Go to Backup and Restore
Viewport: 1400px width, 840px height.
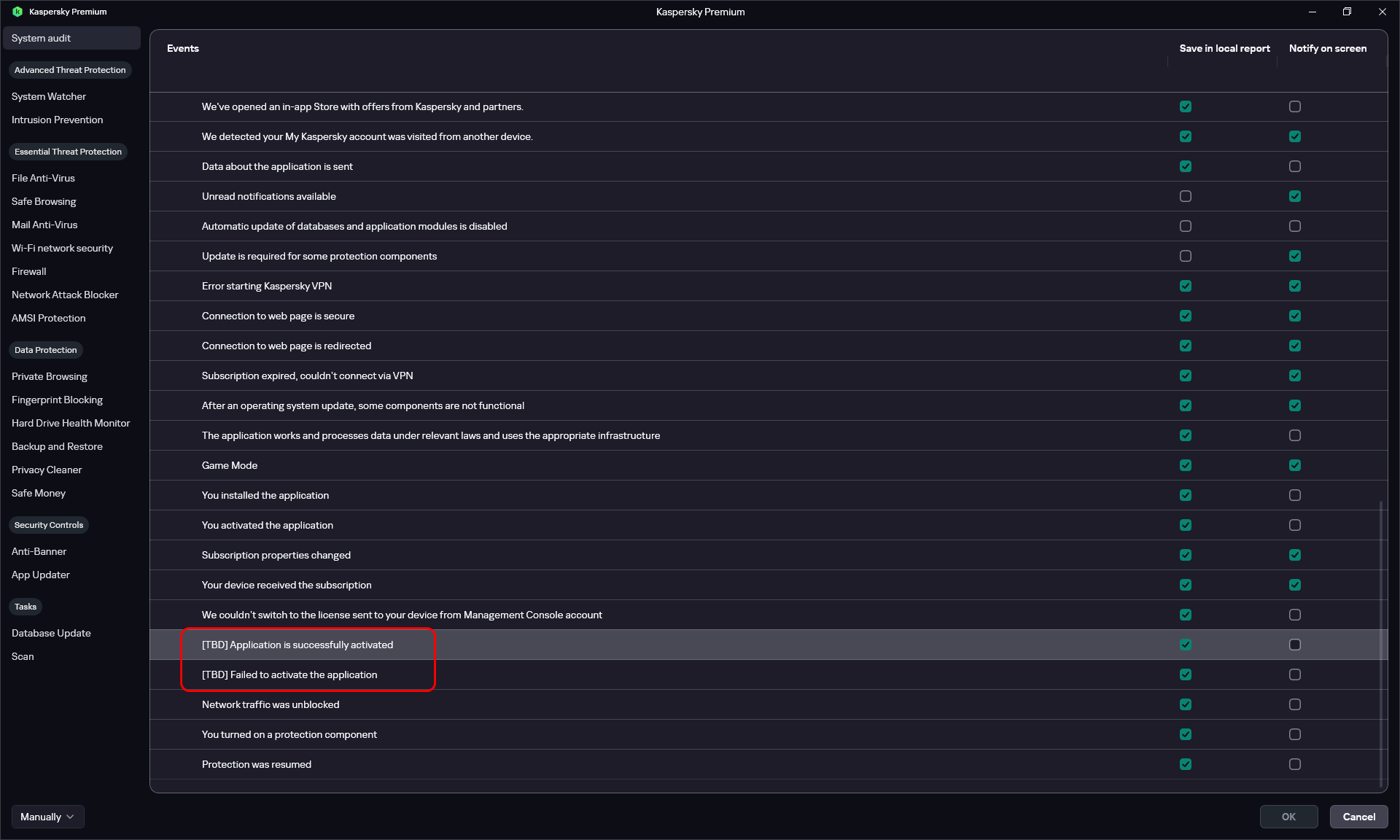(x=57, y=446)
